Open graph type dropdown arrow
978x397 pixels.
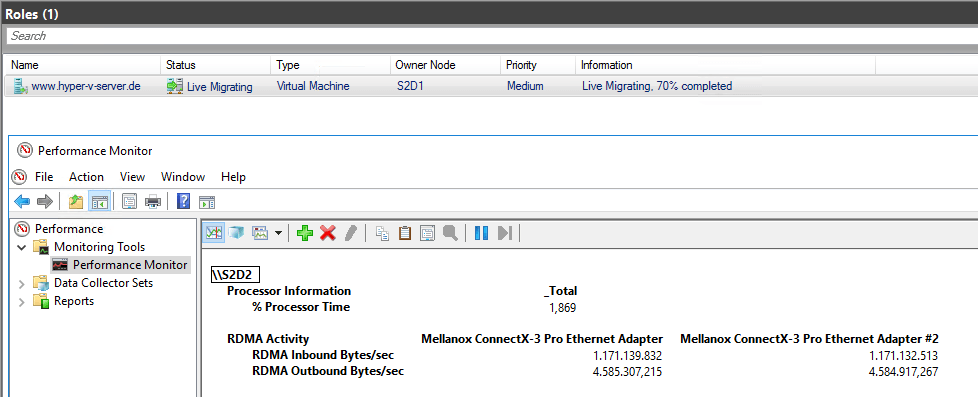[278, 233]
